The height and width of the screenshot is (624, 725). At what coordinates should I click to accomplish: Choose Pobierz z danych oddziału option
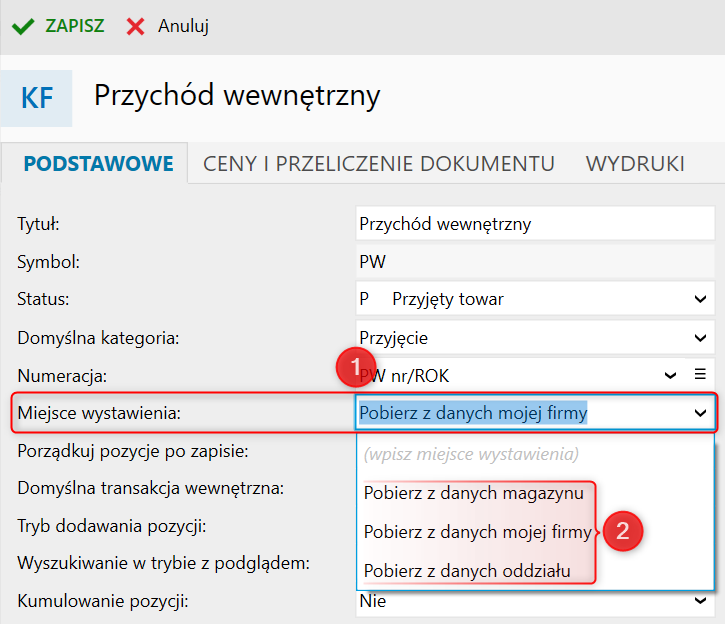click(467, 571)
